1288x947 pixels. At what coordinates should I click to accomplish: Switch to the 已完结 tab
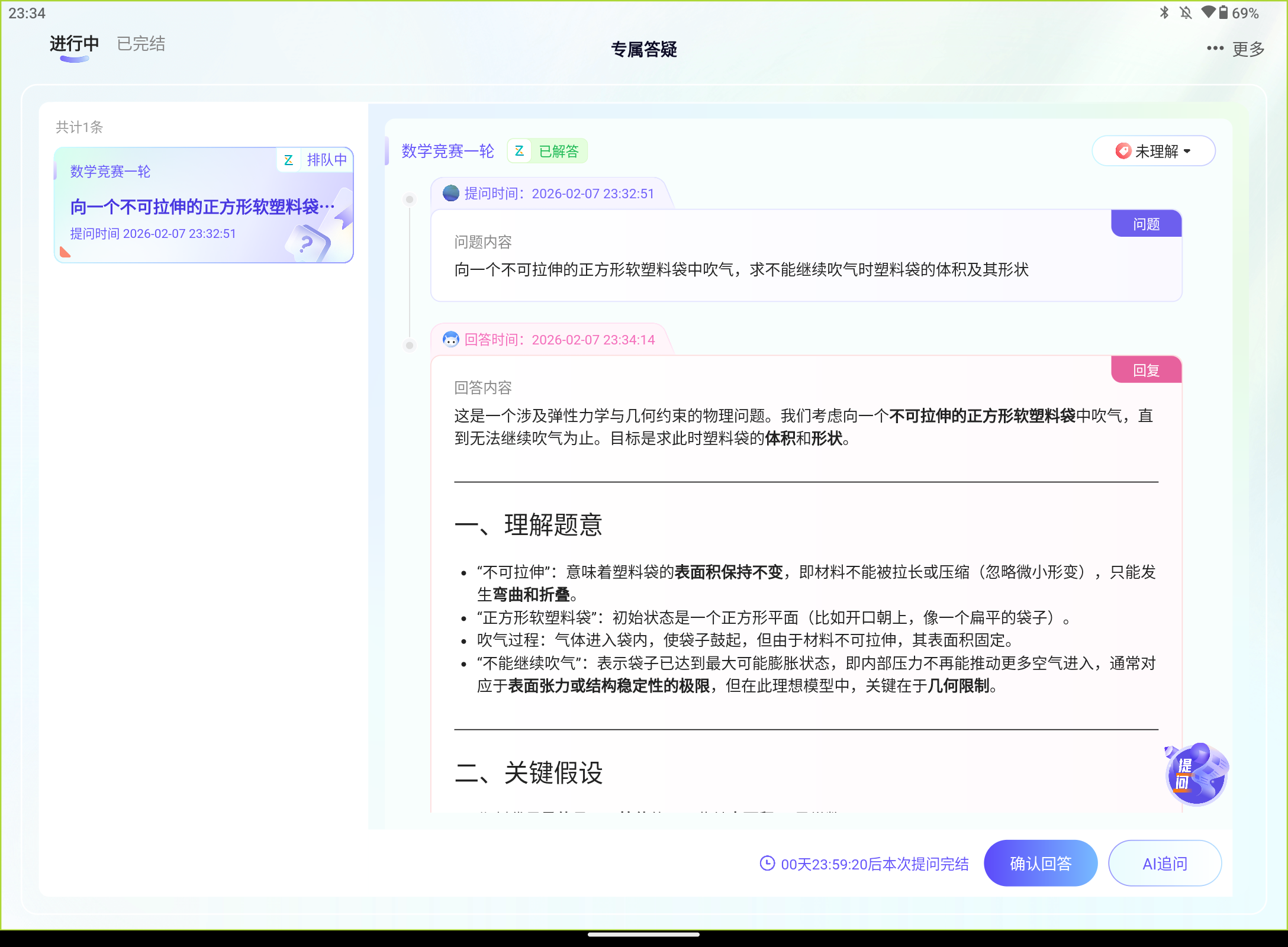tap(140, 44)
